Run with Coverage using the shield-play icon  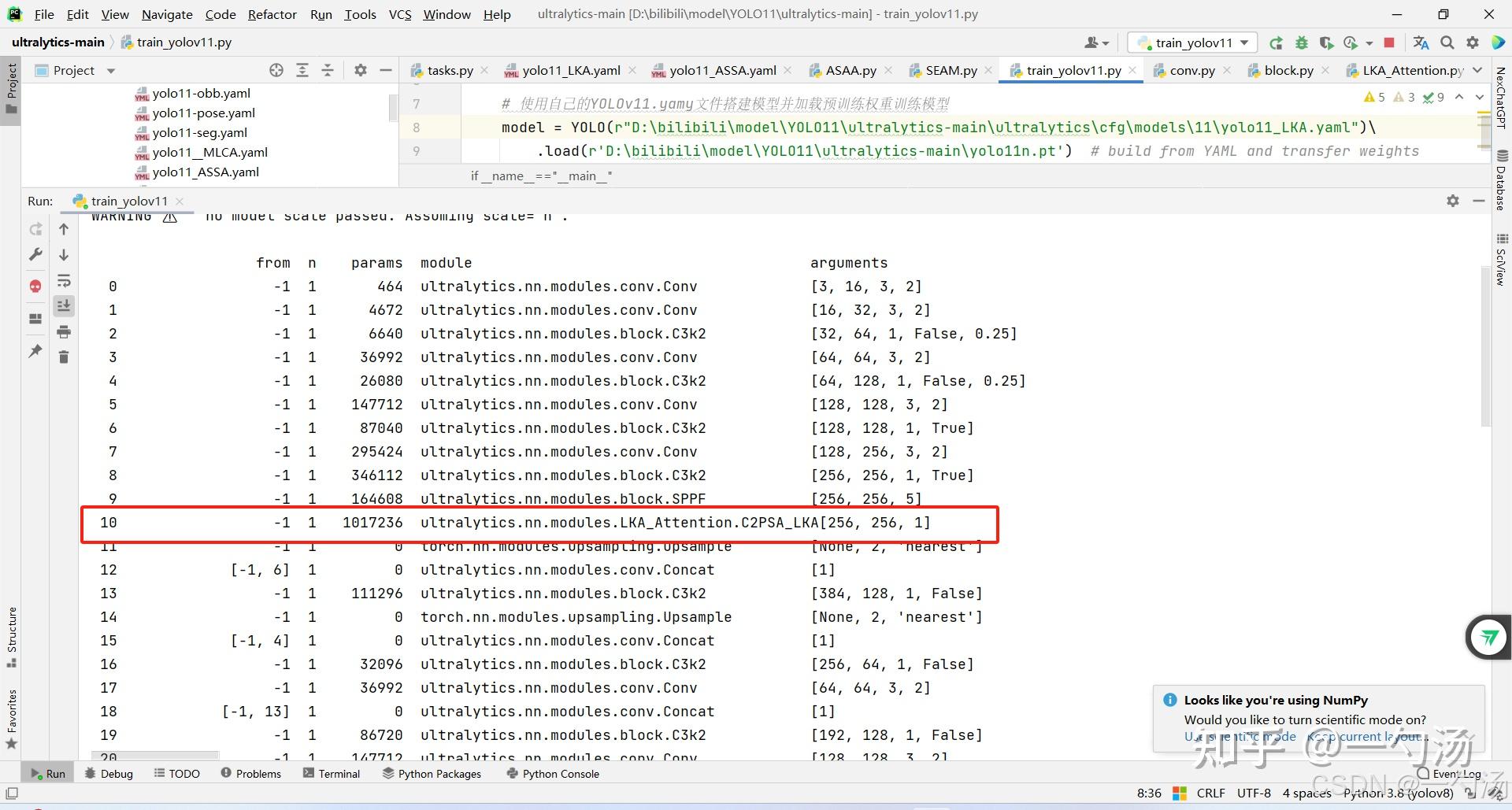(x=1327, y=42)
